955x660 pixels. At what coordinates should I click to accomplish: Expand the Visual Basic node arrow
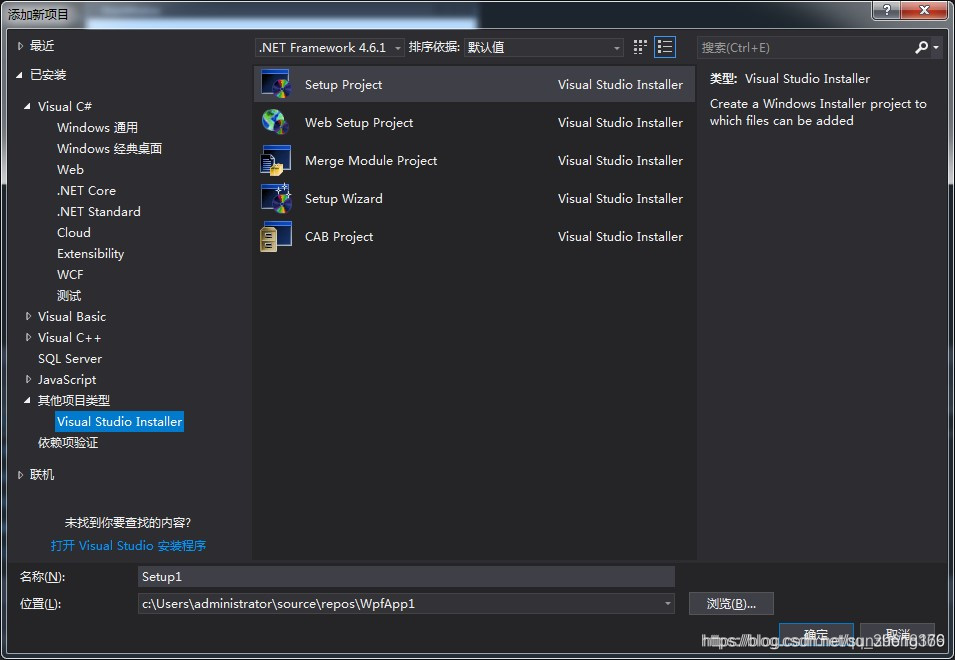[x=28, y=316]
